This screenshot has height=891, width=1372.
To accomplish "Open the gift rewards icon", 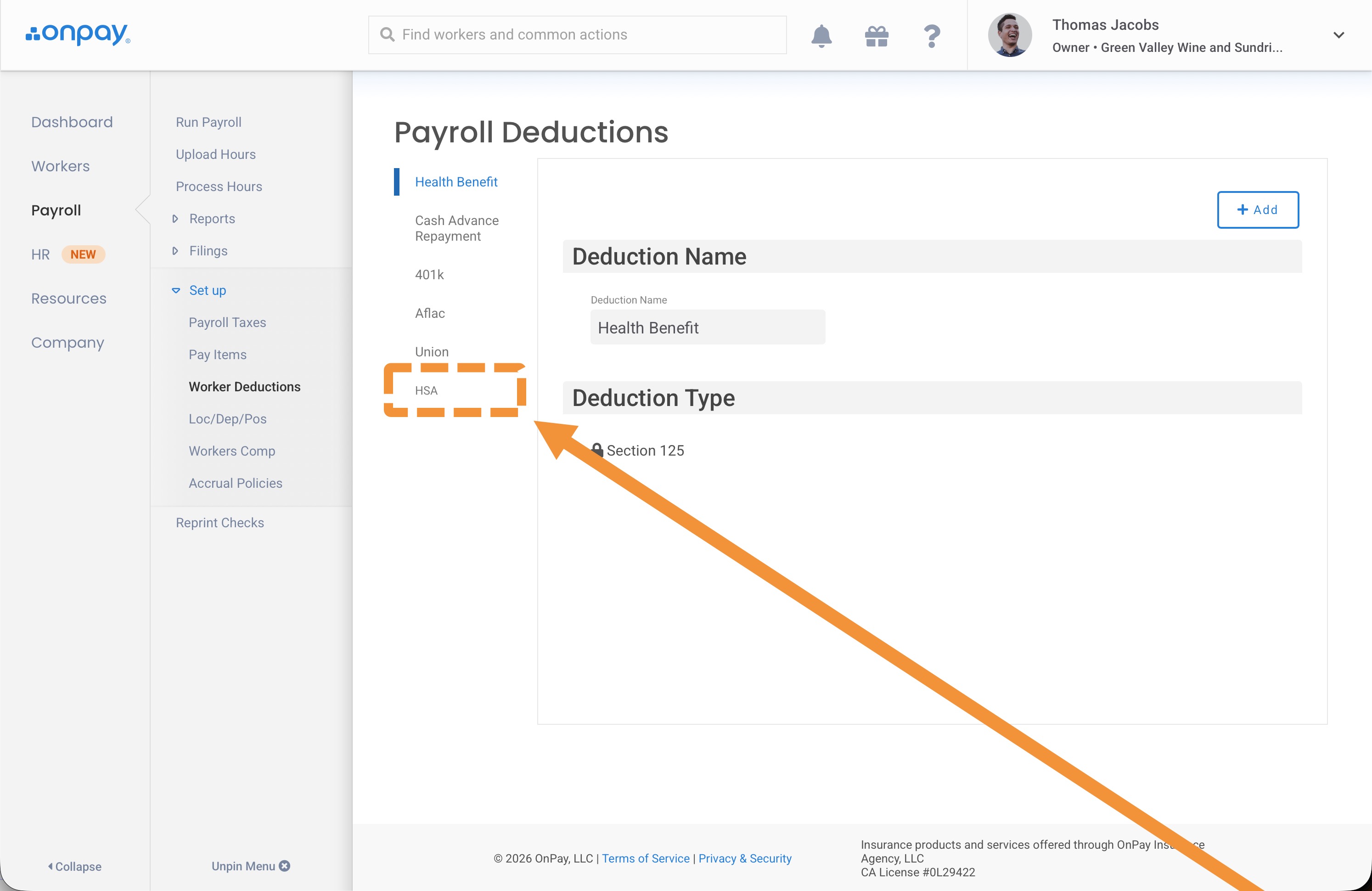I will tap(876, 36).
